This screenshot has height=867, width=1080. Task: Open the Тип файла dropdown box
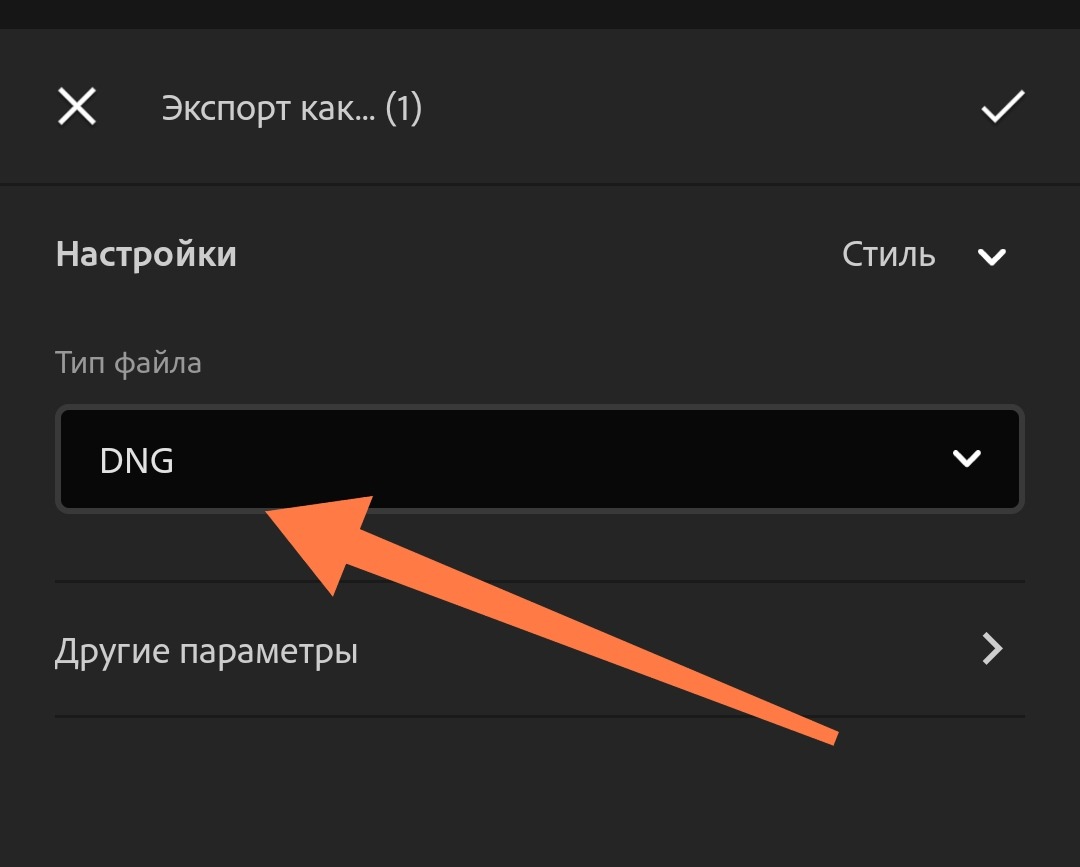(540, 459)
